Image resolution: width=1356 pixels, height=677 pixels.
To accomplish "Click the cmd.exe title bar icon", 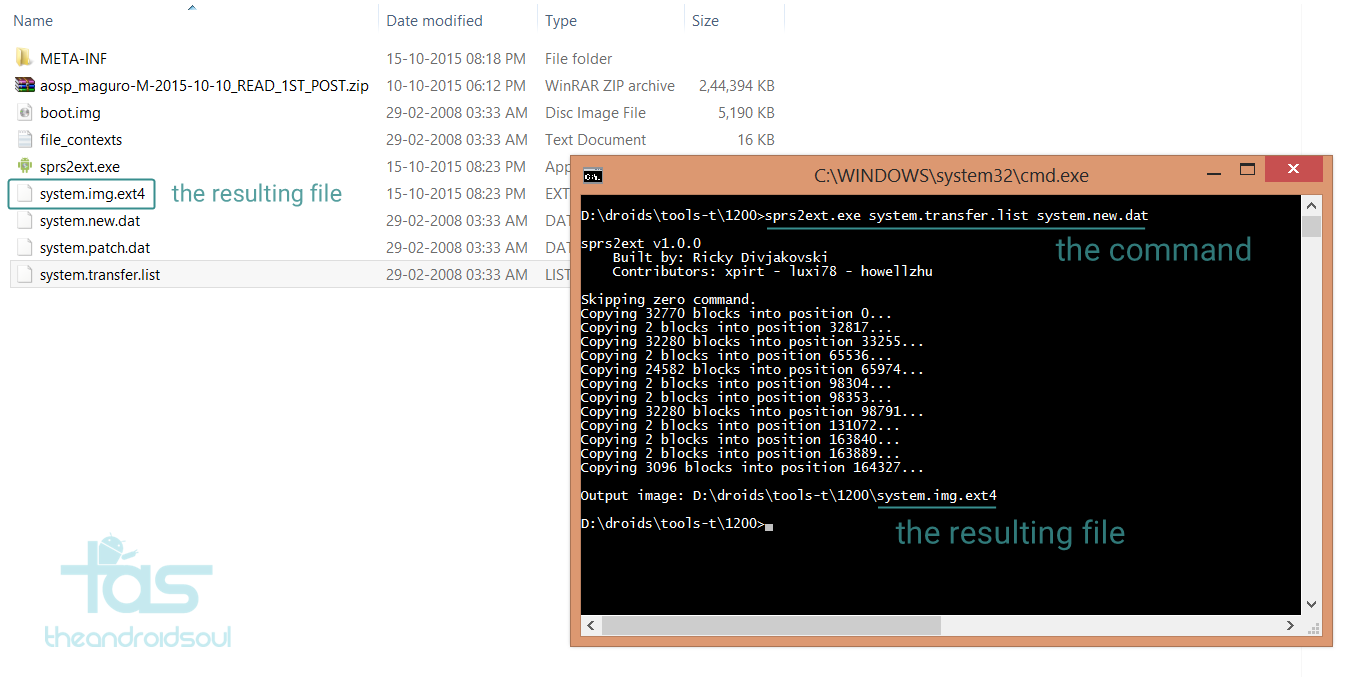I will click(x=593, y=176).
